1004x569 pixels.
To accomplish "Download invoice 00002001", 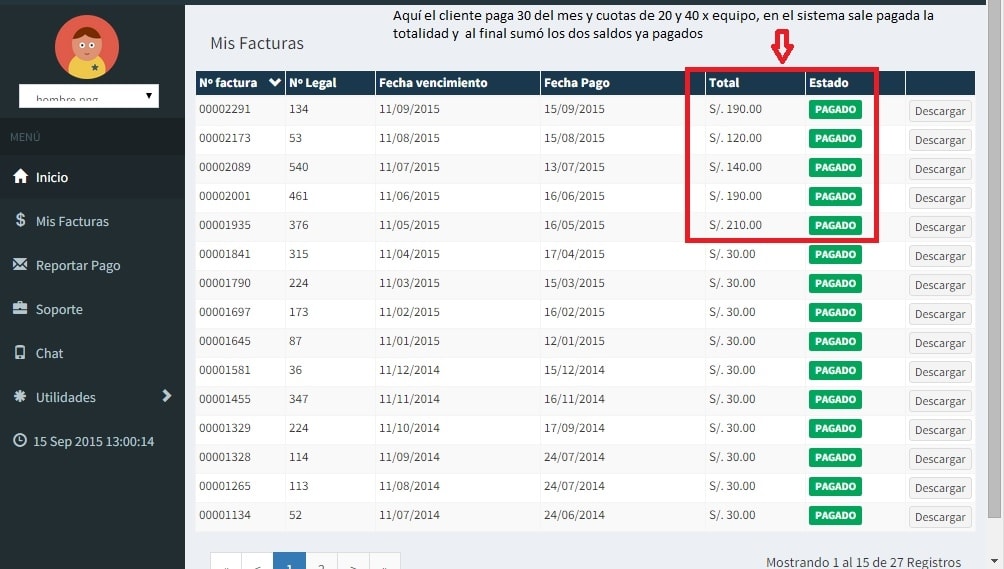I will (x=940, y=198).
